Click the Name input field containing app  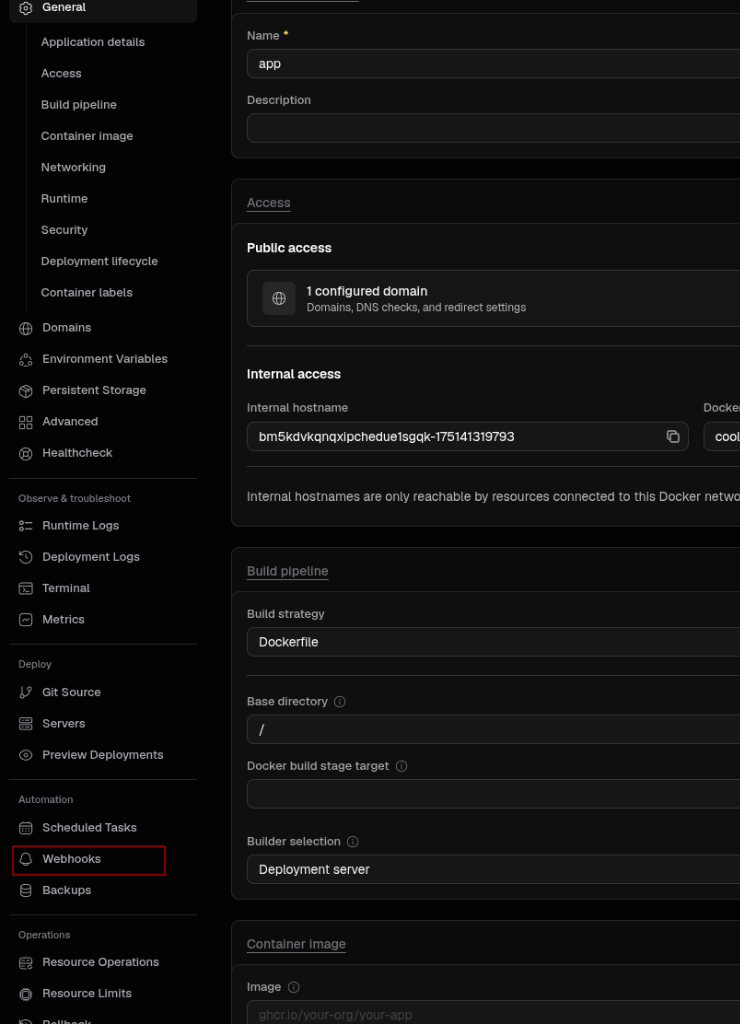[x=493, y=64]
